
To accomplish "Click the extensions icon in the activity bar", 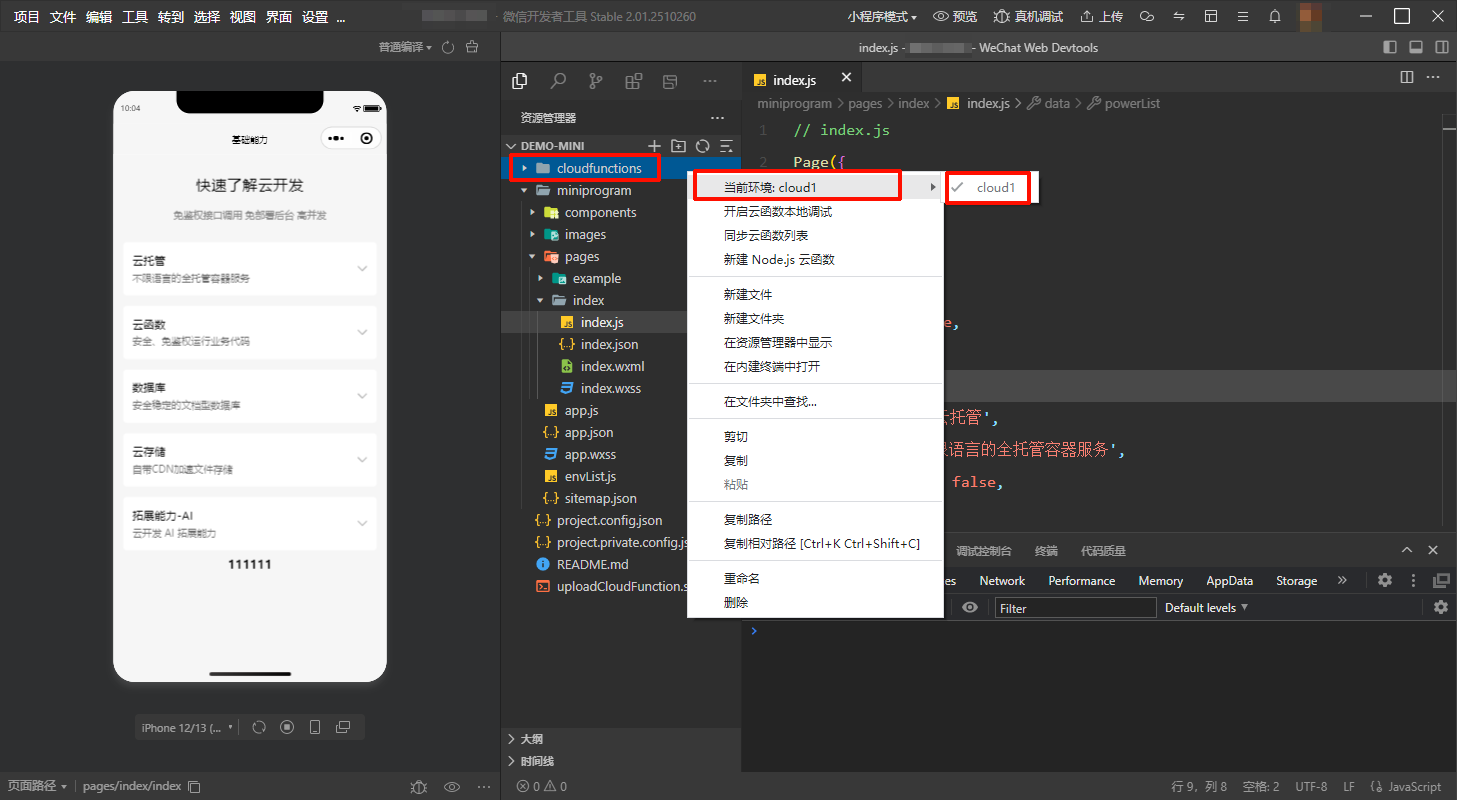I will tap(633, 81).
